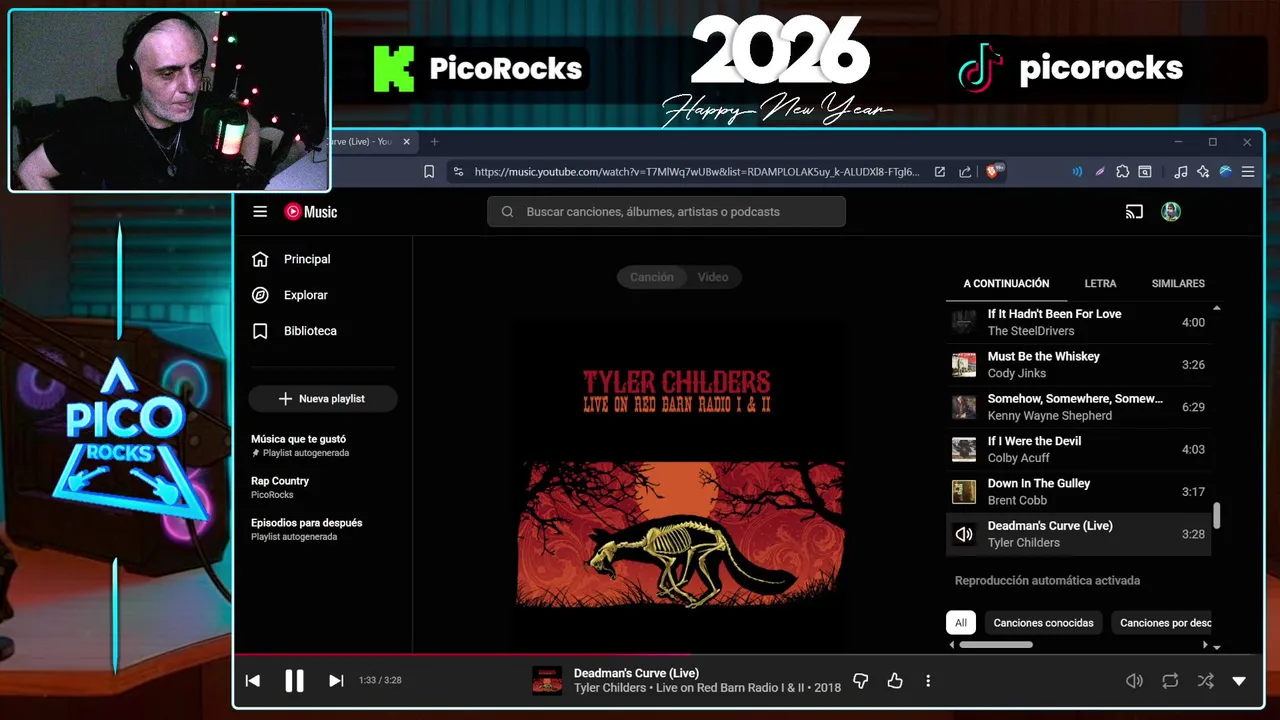The width and height of the screenshot is (1280, 720).
Task: Click the queue scroll-up arrow
Action: (x=1217, y=308)
